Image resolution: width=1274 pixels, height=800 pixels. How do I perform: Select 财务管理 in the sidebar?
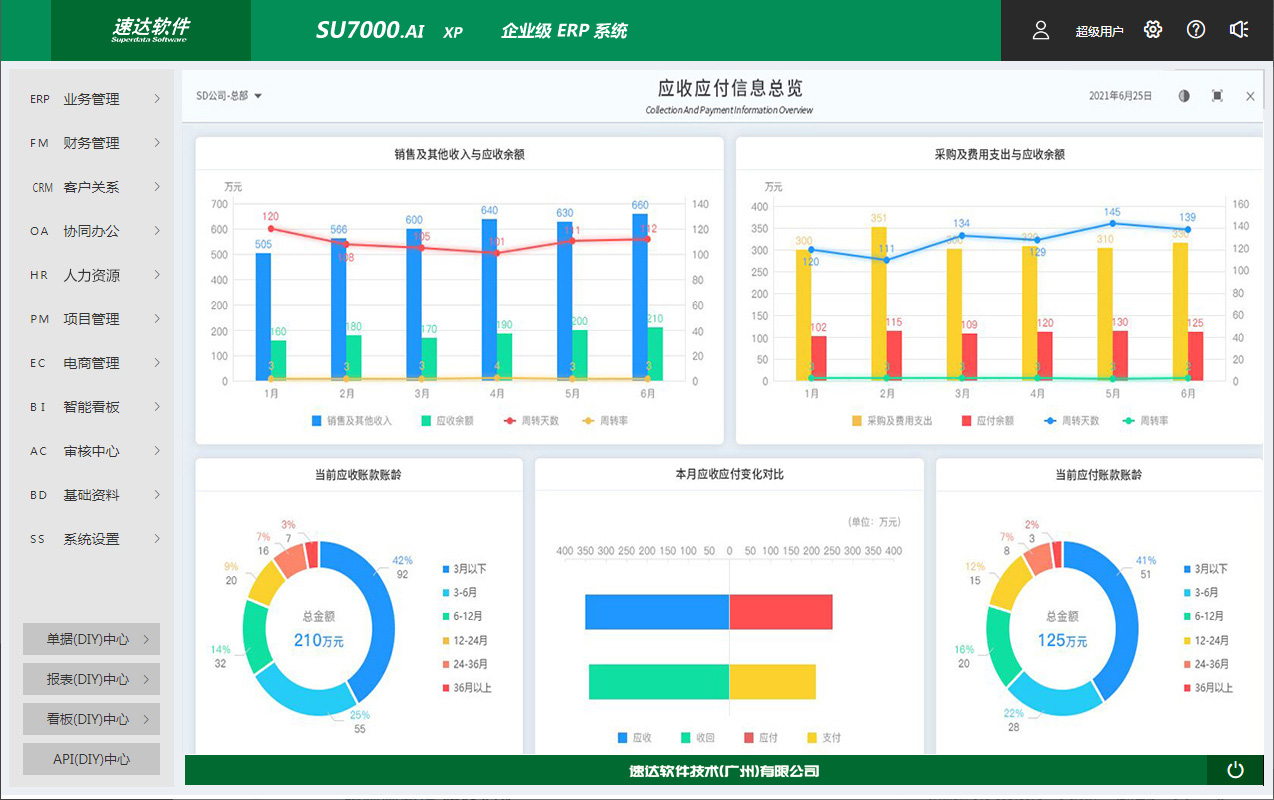click(x=91, y=143)
